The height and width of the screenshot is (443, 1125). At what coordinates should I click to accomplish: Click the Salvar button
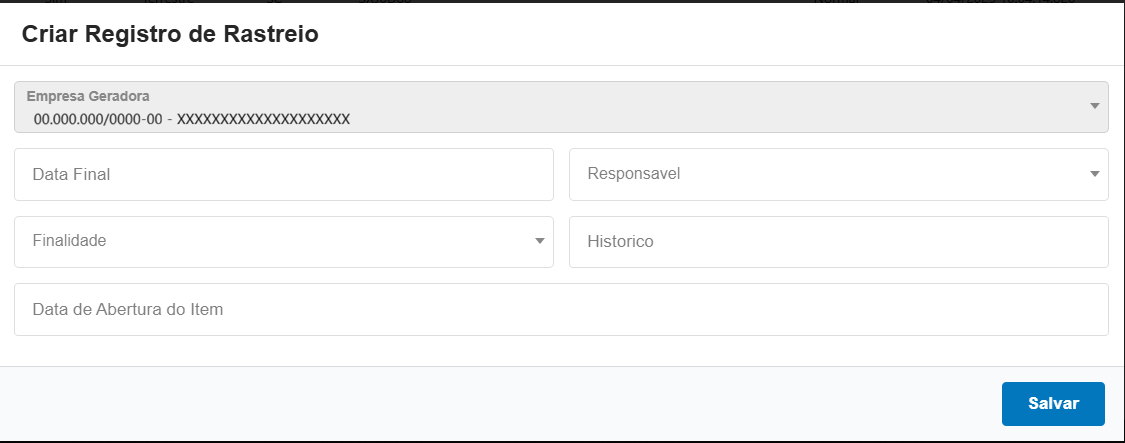pyautogui.click(x=1053, y=404)
